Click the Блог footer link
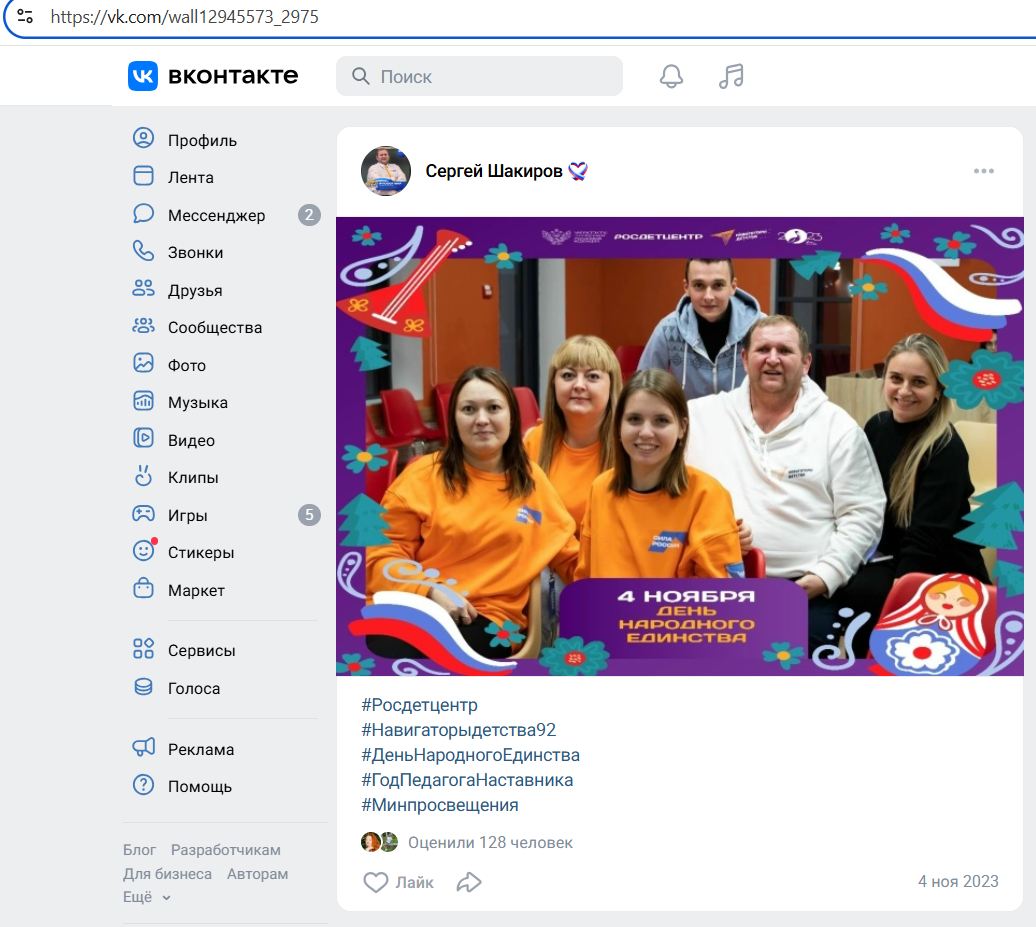The height and width of the screenshot is (927, 1036). pyautogui.click(x=139, y=850)
